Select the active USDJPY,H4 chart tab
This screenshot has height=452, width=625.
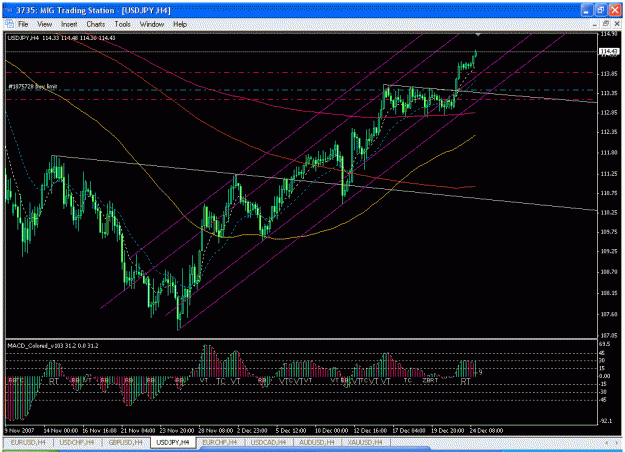(x=173, y=442)
